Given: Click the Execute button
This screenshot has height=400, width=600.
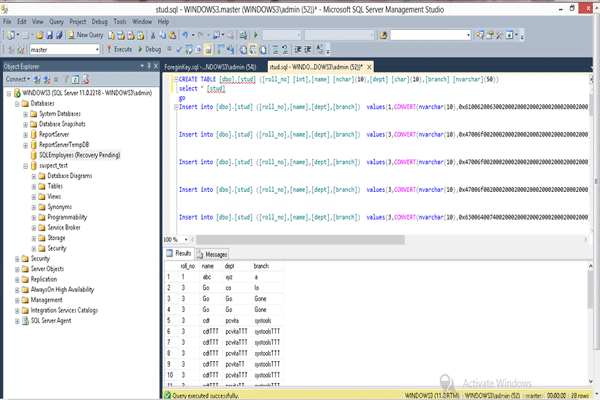Looking at the screenshot, I should tap(119, 49).
